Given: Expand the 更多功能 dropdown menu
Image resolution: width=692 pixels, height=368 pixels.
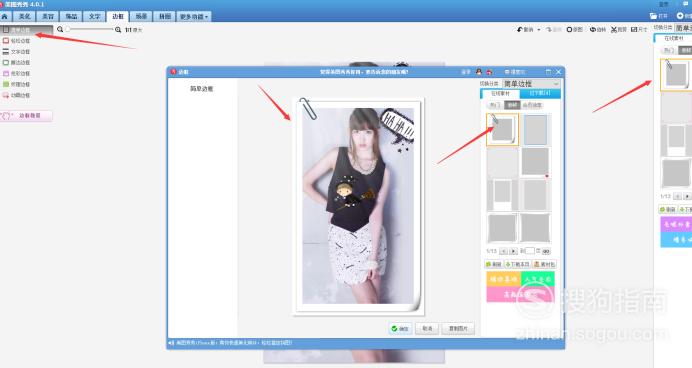Looking at the screenshot, I should coord(194,16).
